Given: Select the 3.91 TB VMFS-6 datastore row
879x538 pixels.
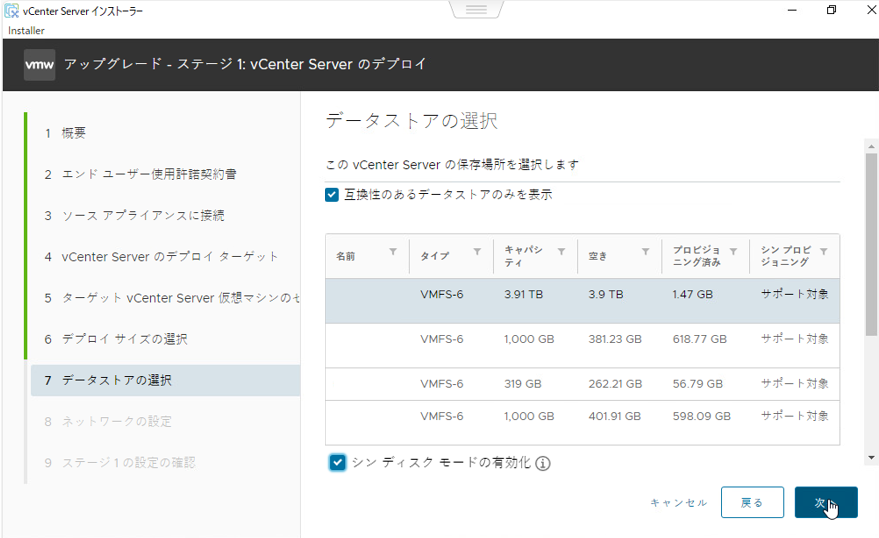Looking at the screenshot, I should pyautogui.click(x=582, y=300).
